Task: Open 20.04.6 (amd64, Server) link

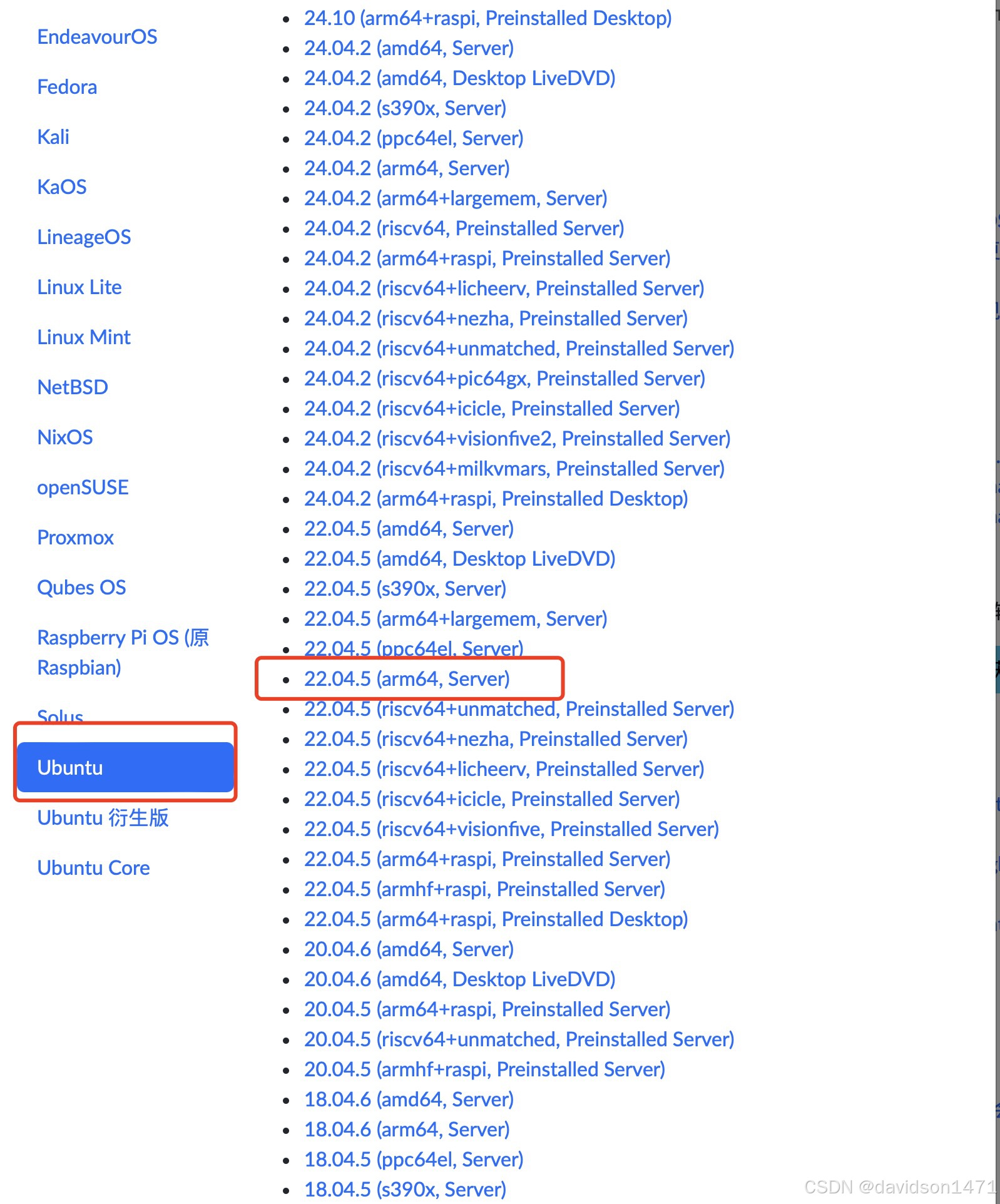Action: [x=409, y=949]
